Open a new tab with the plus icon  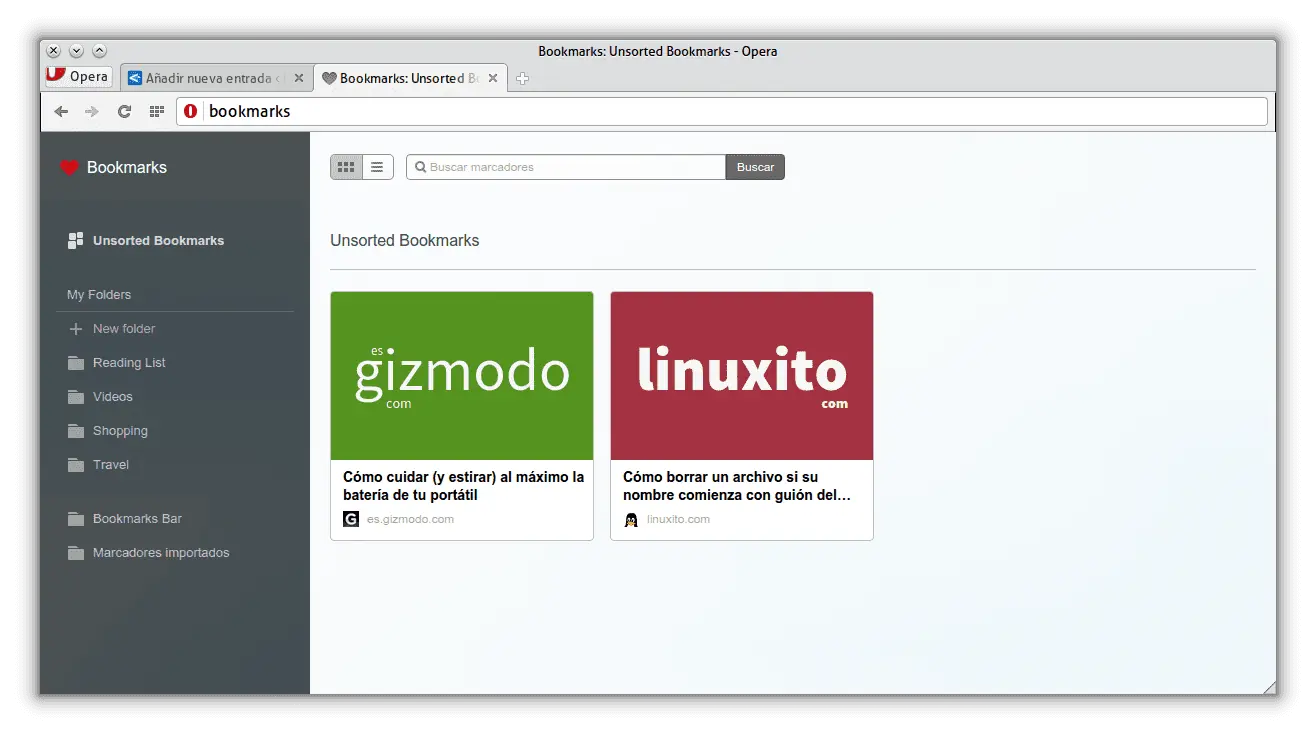(x=522, y=79)
